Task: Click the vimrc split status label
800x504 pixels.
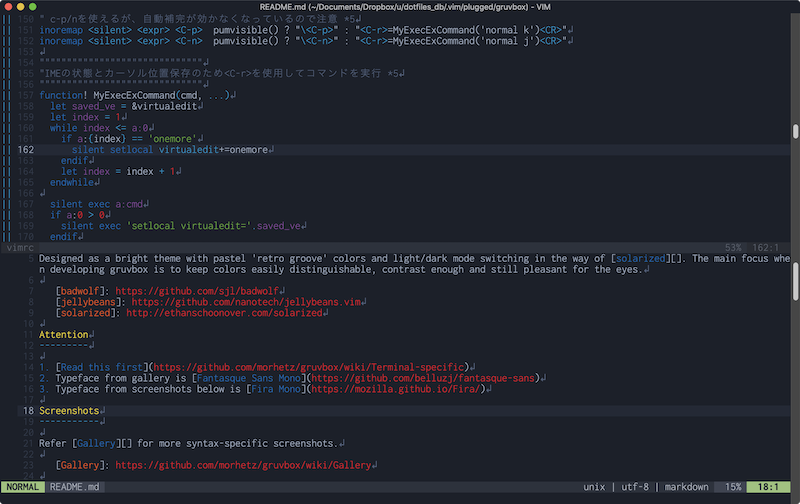Action: tap(20, 248)
